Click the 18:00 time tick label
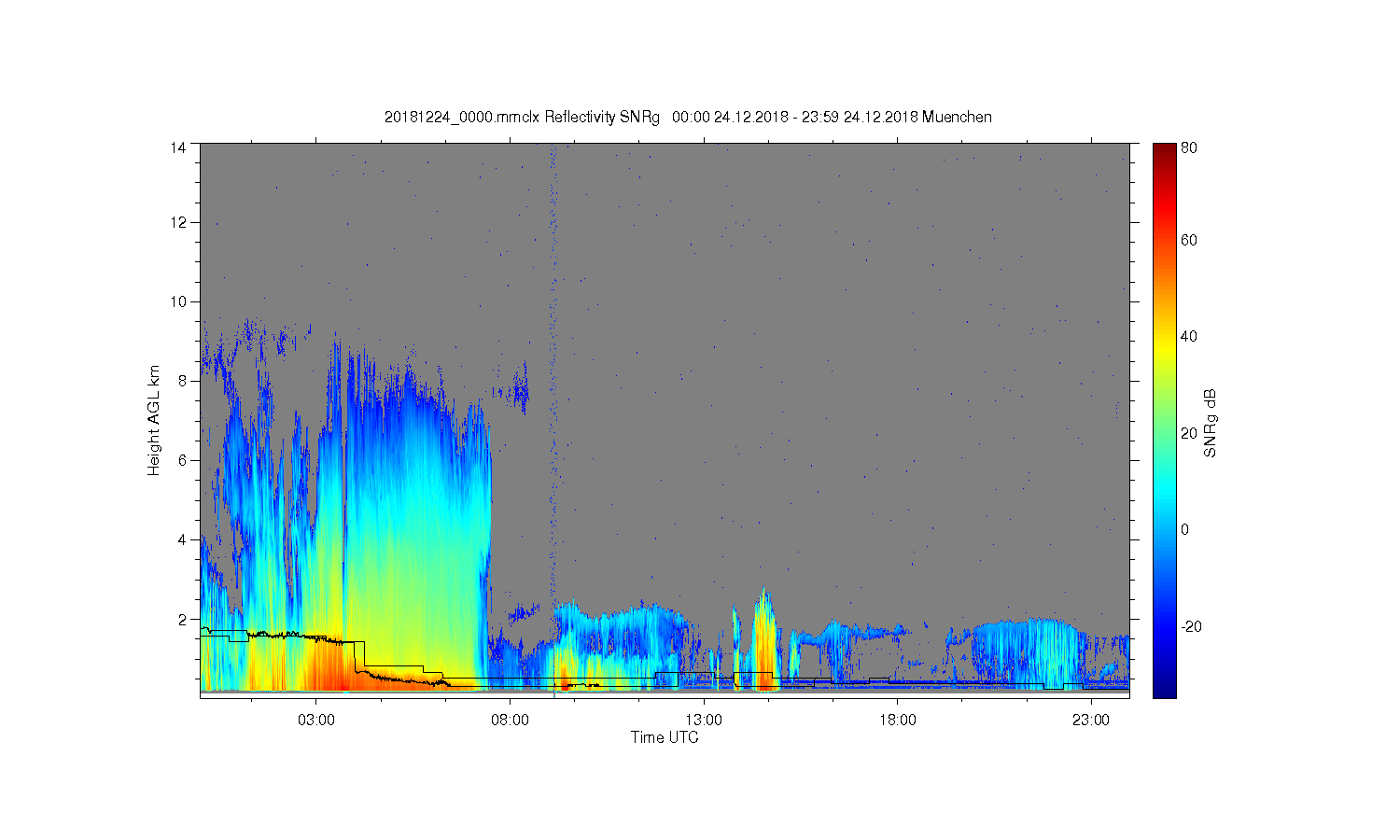1400x840 pixels. [x=897, y=721]
